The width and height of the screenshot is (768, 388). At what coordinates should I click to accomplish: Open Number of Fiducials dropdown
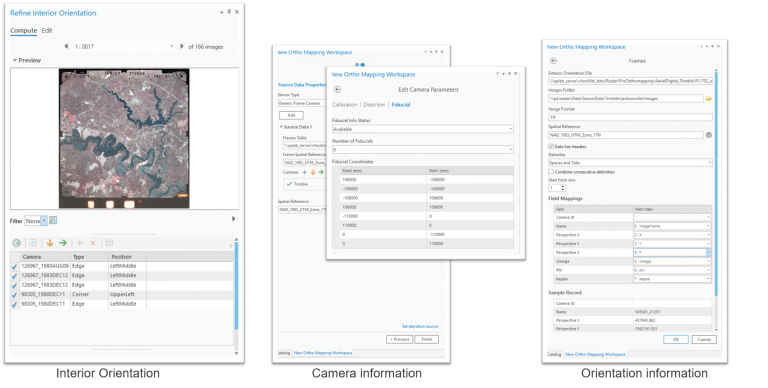[423, 149]
